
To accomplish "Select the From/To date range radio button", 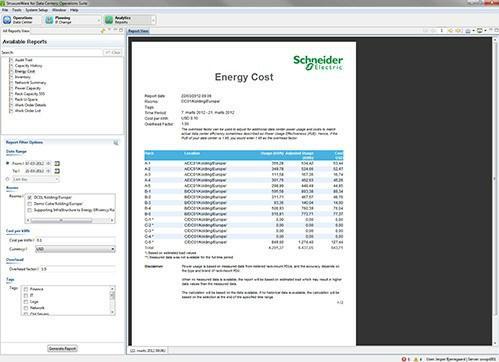I will pos(7,163).
